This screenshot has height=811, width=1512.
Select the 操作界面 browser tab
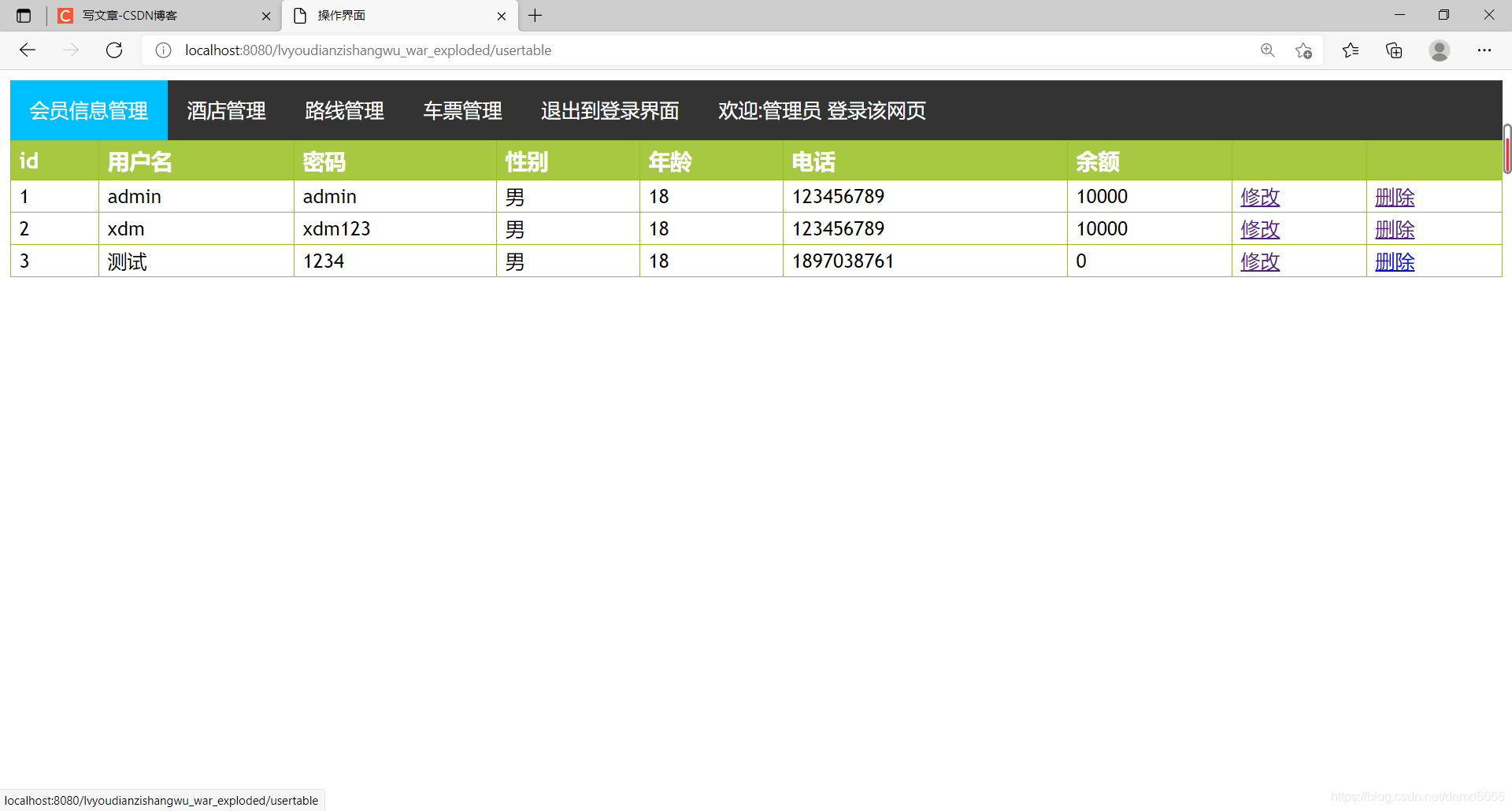coord(400,16)
